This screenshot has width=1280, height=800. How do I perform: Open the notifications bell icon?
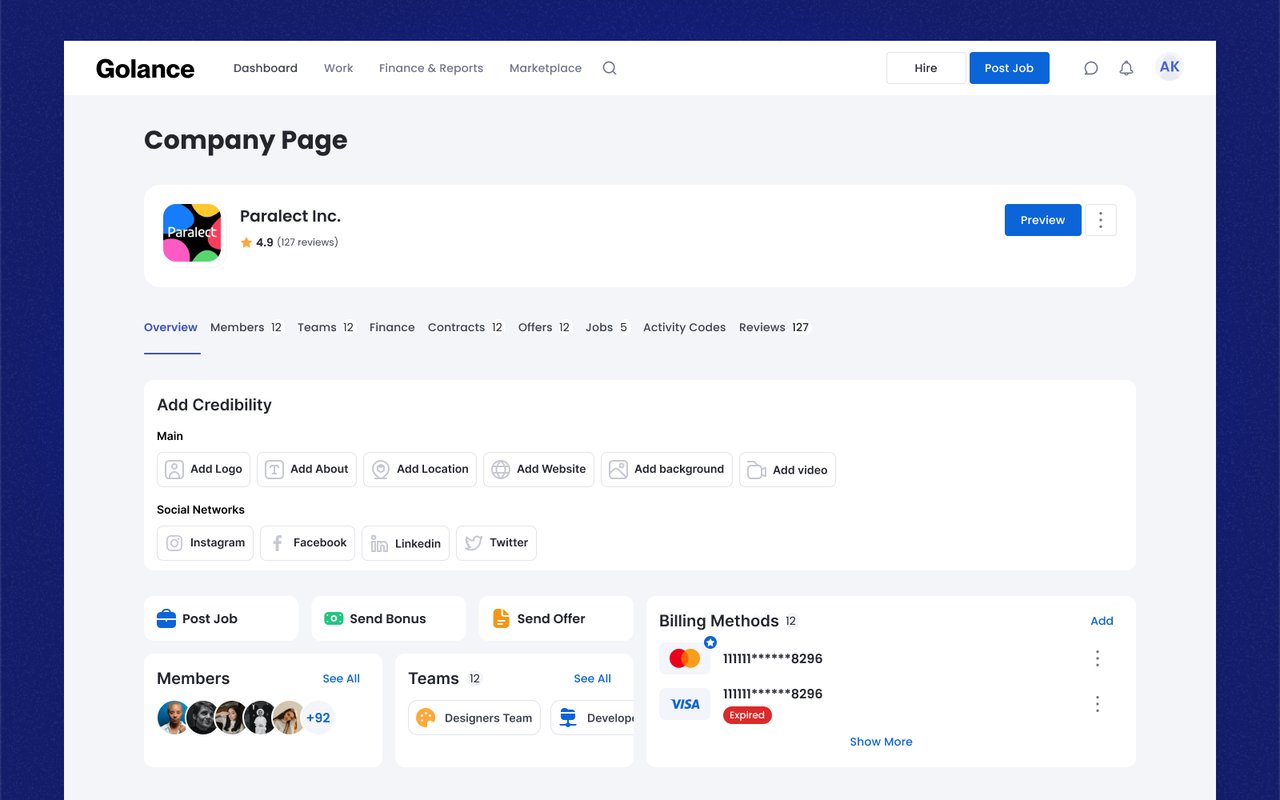pyautogui.click(x=1126, y=68)
